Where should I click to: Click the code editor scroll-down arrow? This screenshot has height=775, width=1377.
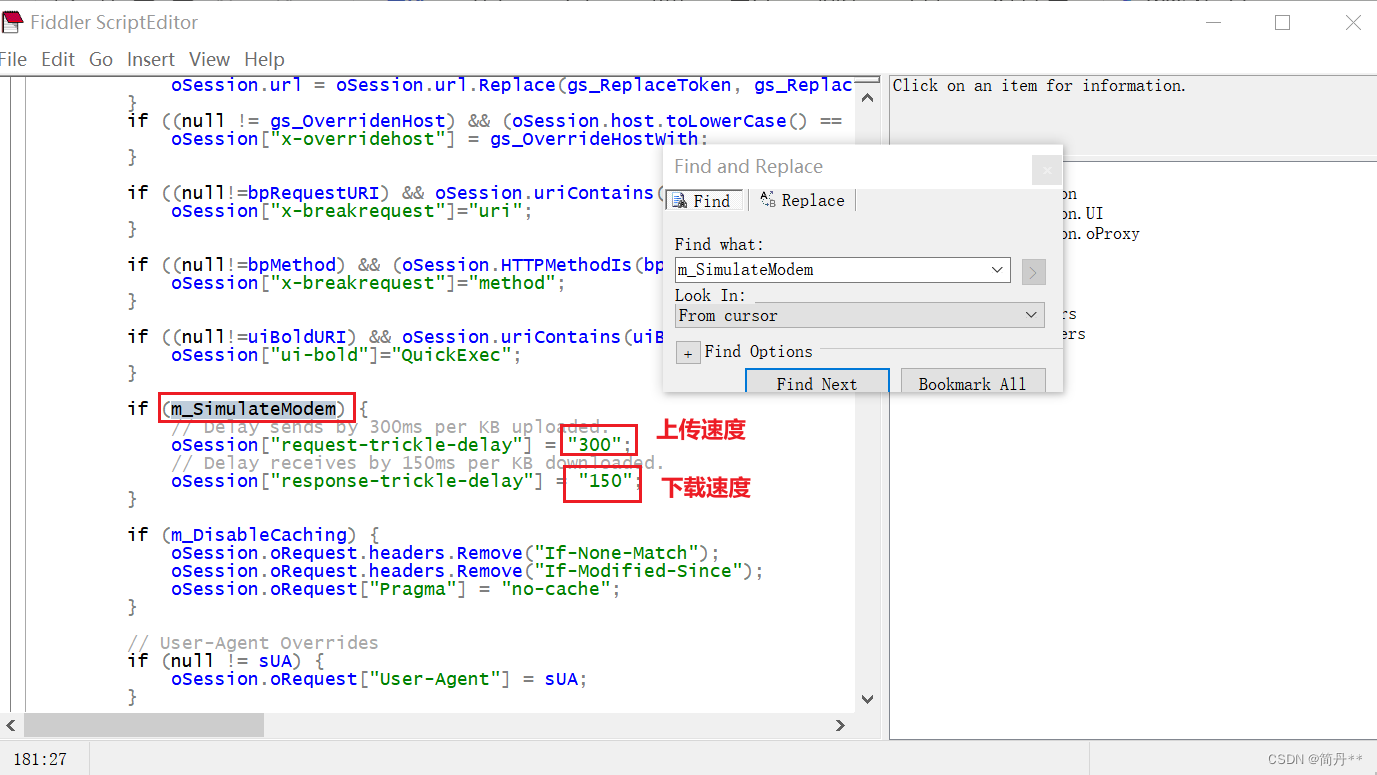pyautogui.click(x=867, y=699)
